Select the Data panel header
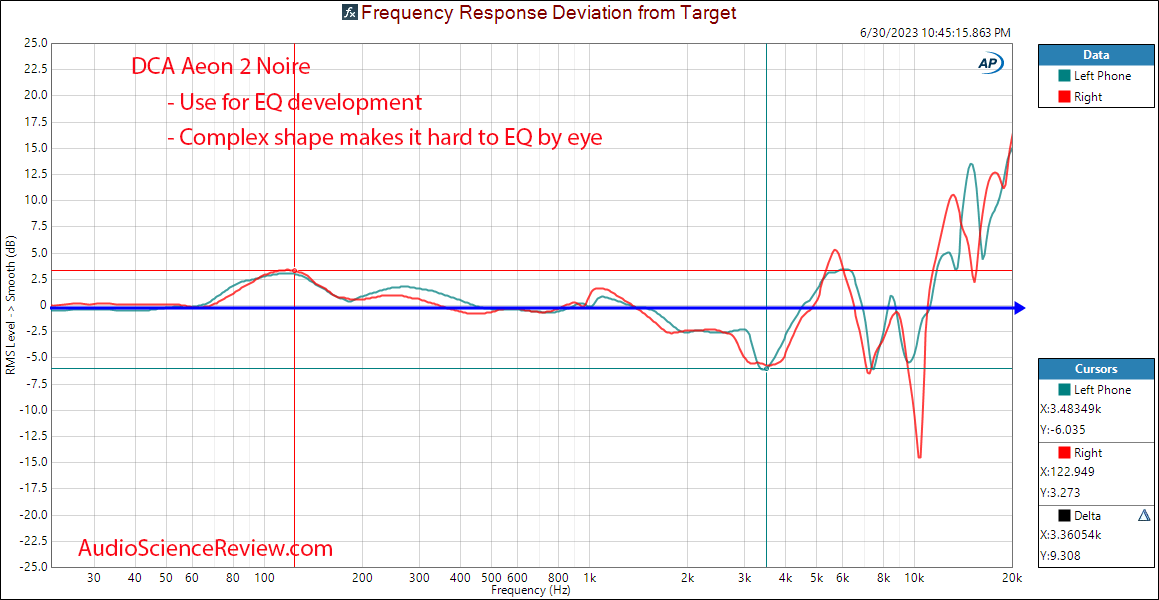1159x600 pixels. tap(1095, 55)
